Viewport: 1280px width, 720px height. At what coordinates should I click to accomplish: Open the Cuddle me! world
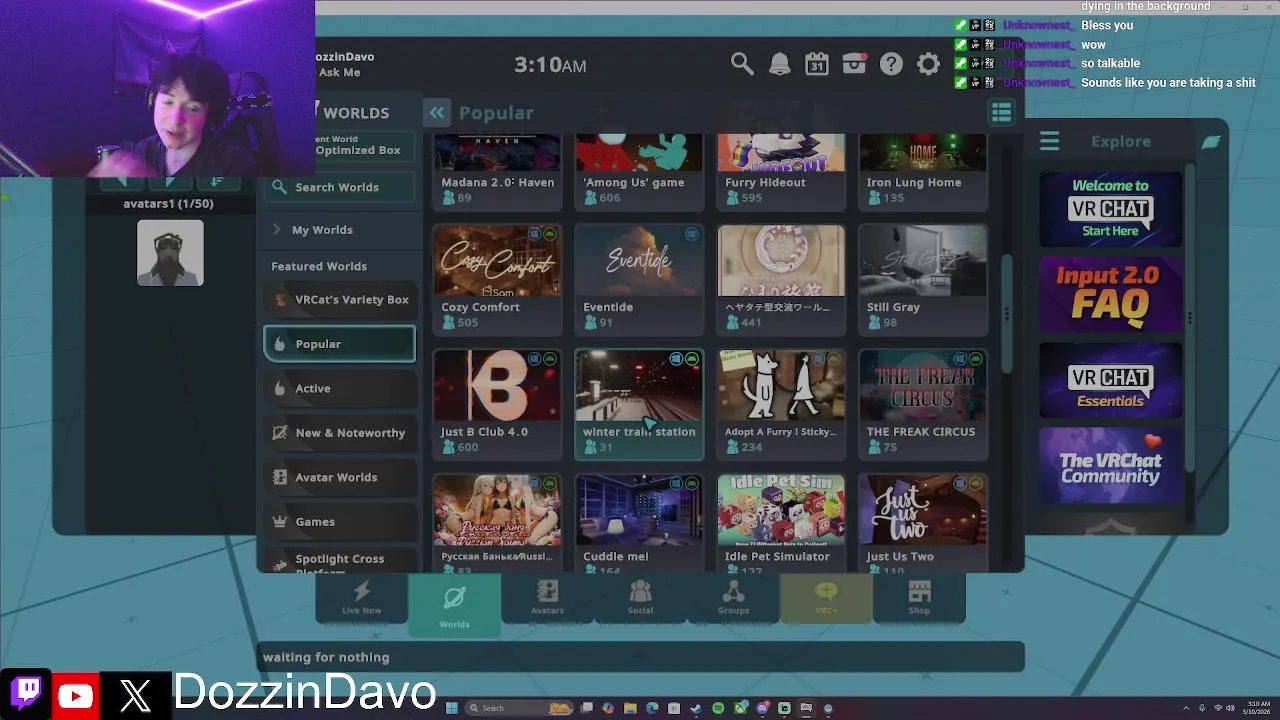tap(639, 523)
